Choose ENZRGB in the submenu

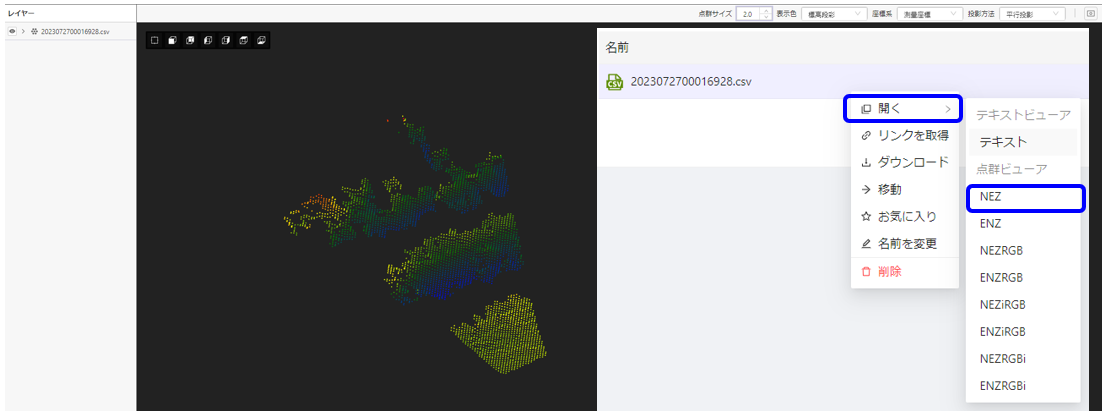(x=1002, y=277)
